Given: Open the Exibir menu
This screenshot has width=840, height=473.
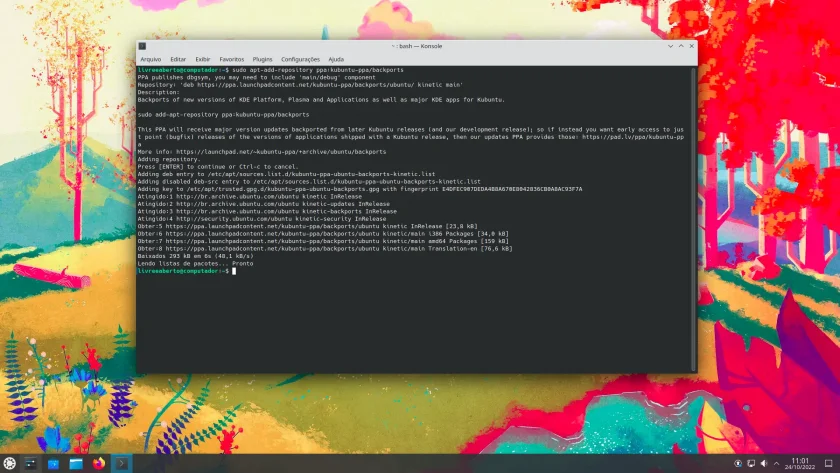Looking at the screenshot, I should (202, 59).
